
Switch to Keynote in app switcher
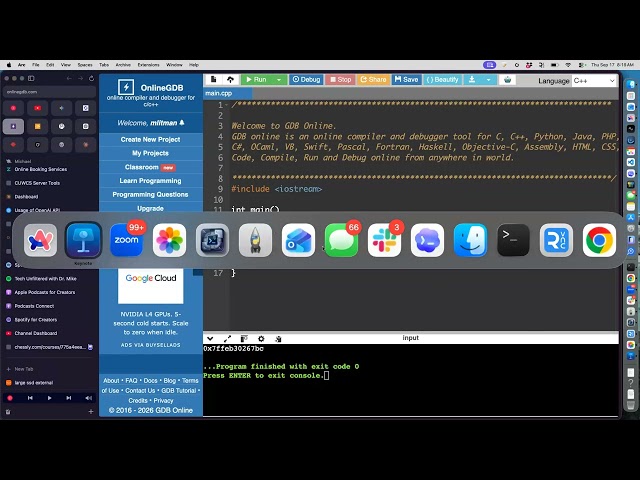[84, 240]
